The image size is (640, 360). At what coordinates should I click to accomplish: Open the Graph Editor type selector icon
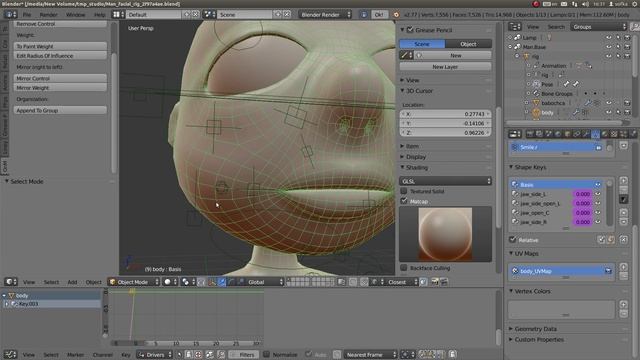10,354
